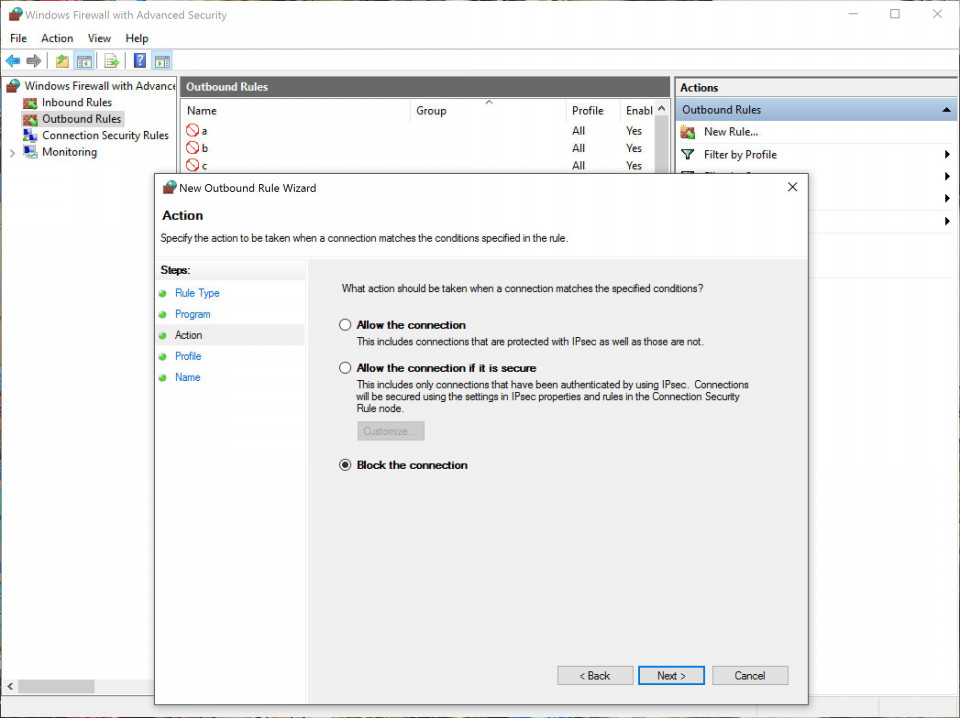Click the Enabled column header
Image resolution: width=960 pixels, height=718 pixels.
pos(637,111)
